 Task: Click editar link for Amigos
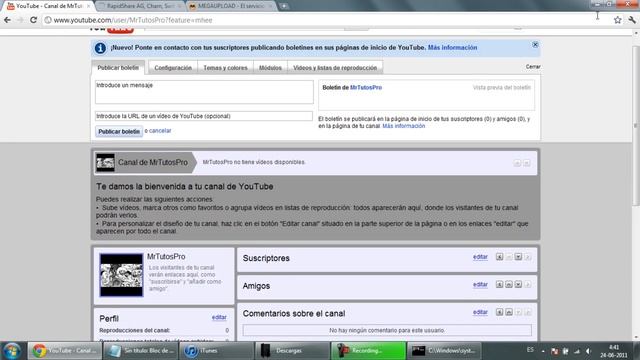(x=480, y=285)
